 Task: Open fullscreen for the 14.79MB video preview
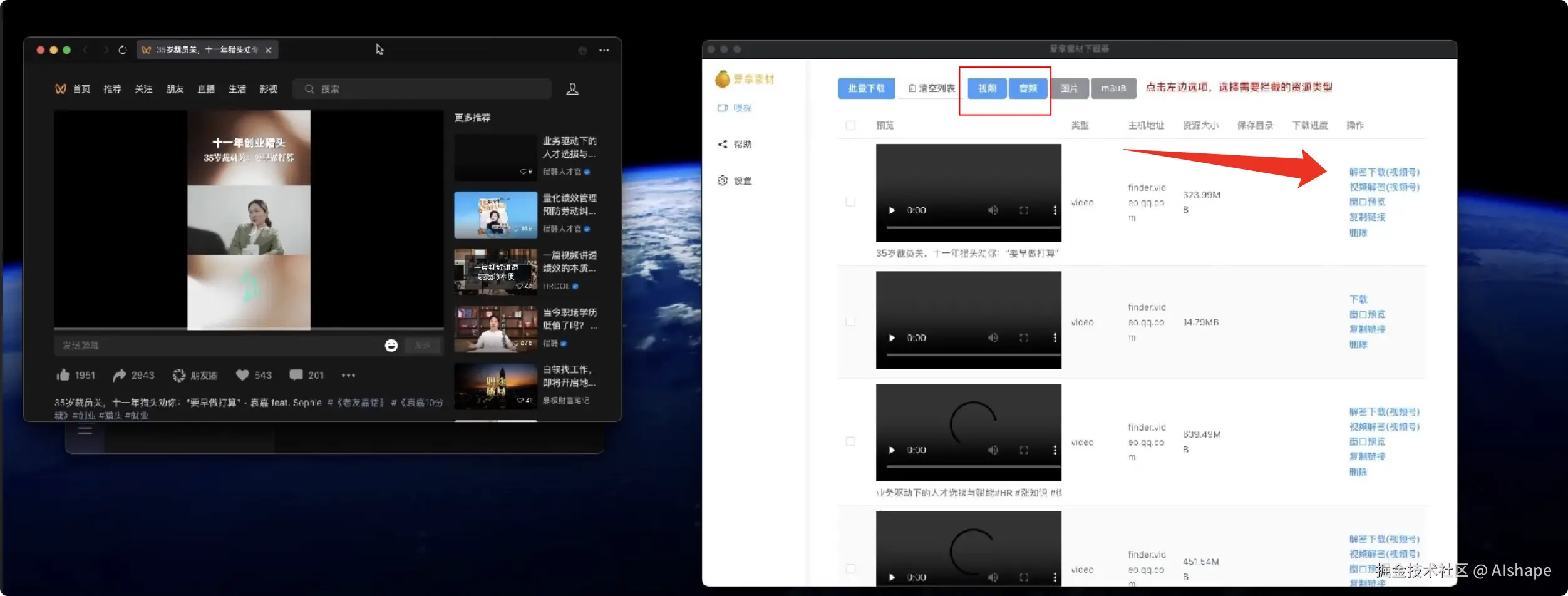point(1024,337)
